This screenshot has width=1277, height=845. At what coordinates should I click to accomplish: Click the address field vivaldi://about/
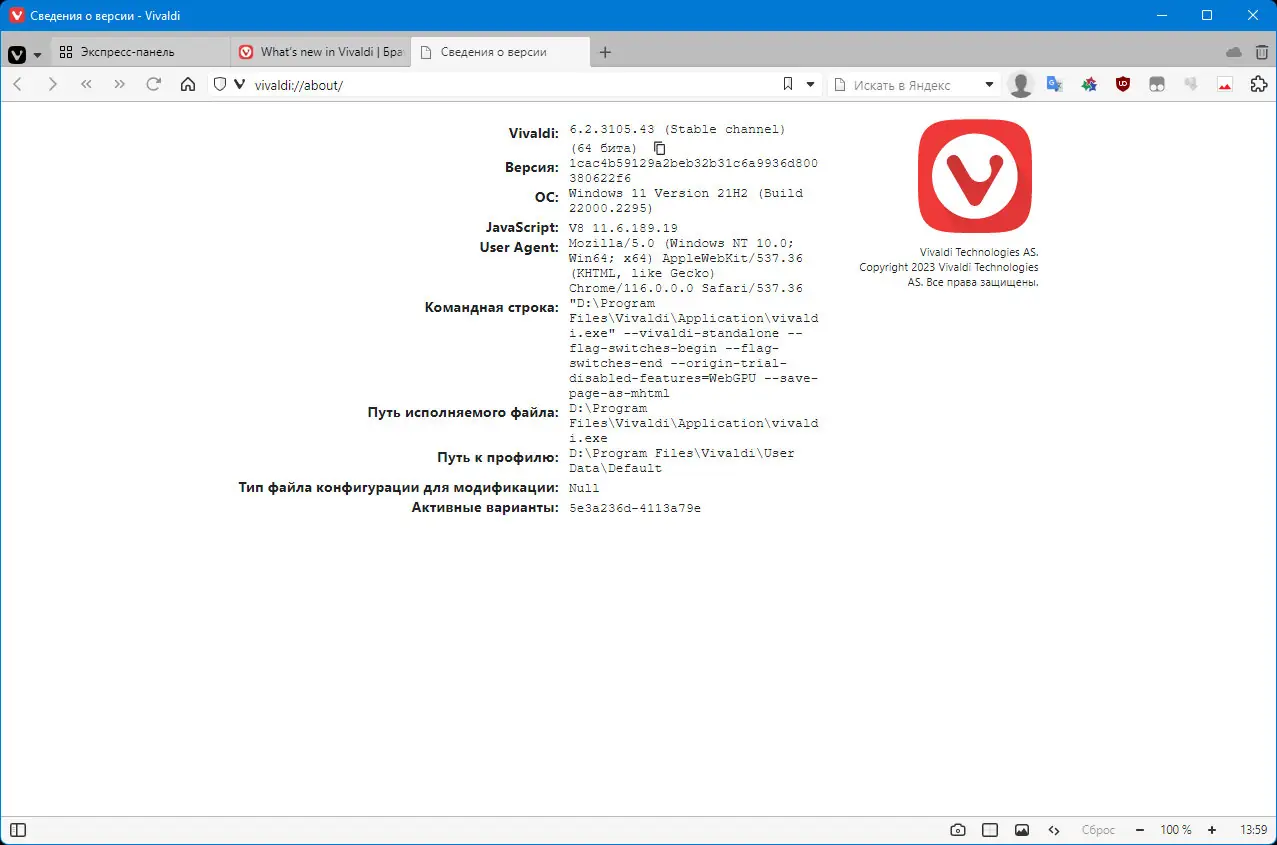(x=510, y=85)
